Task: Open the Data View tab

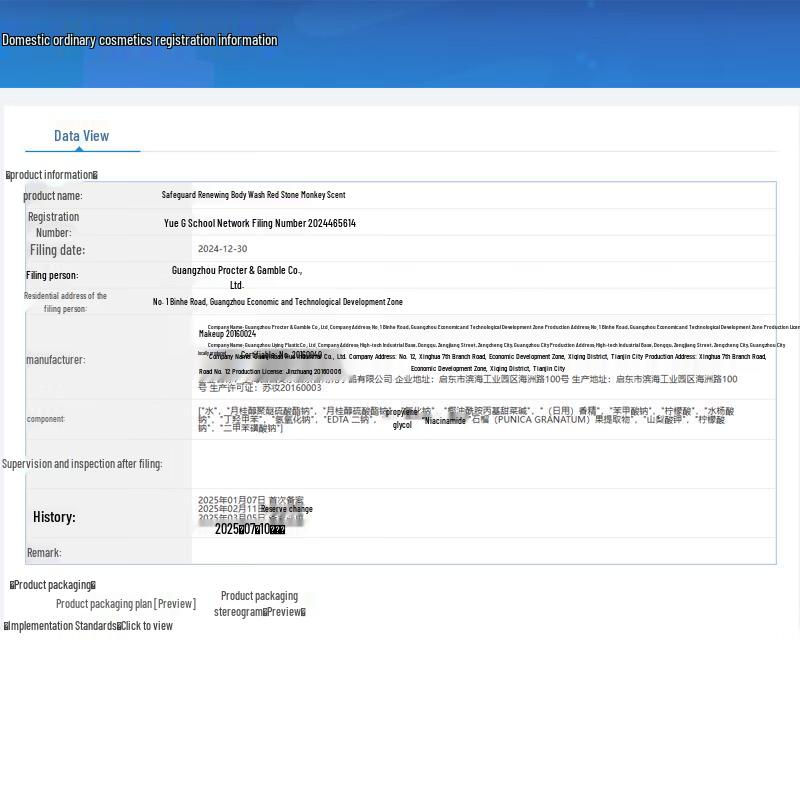Action: 82,136
